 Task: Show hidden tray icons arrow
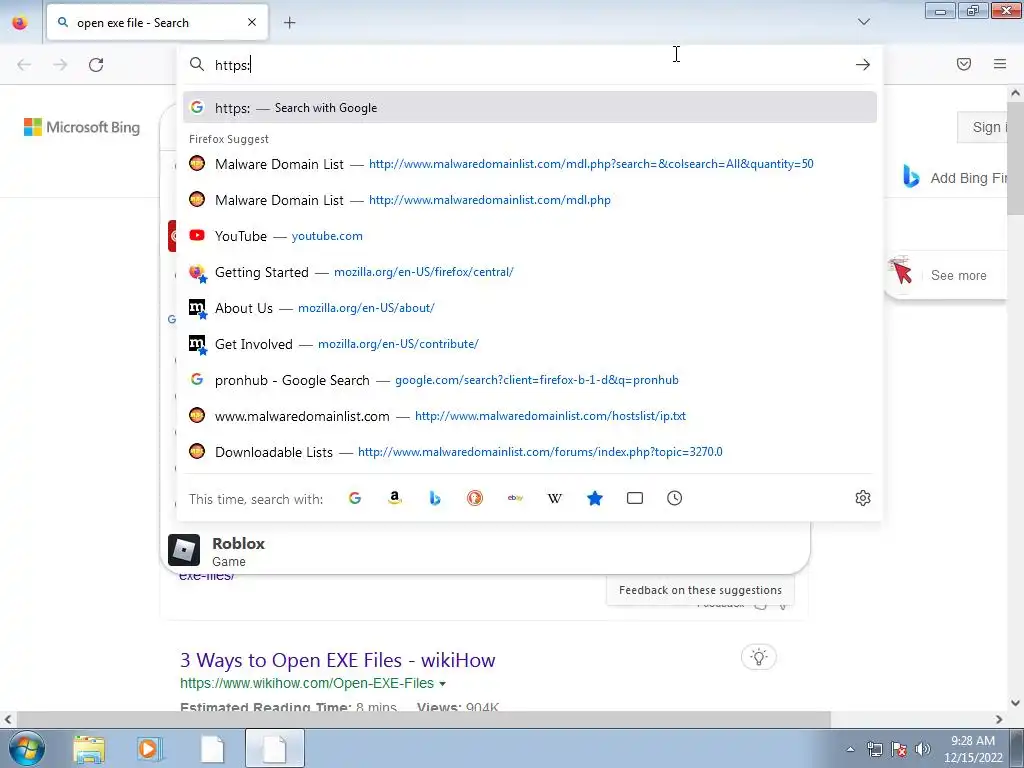point(850,749)
